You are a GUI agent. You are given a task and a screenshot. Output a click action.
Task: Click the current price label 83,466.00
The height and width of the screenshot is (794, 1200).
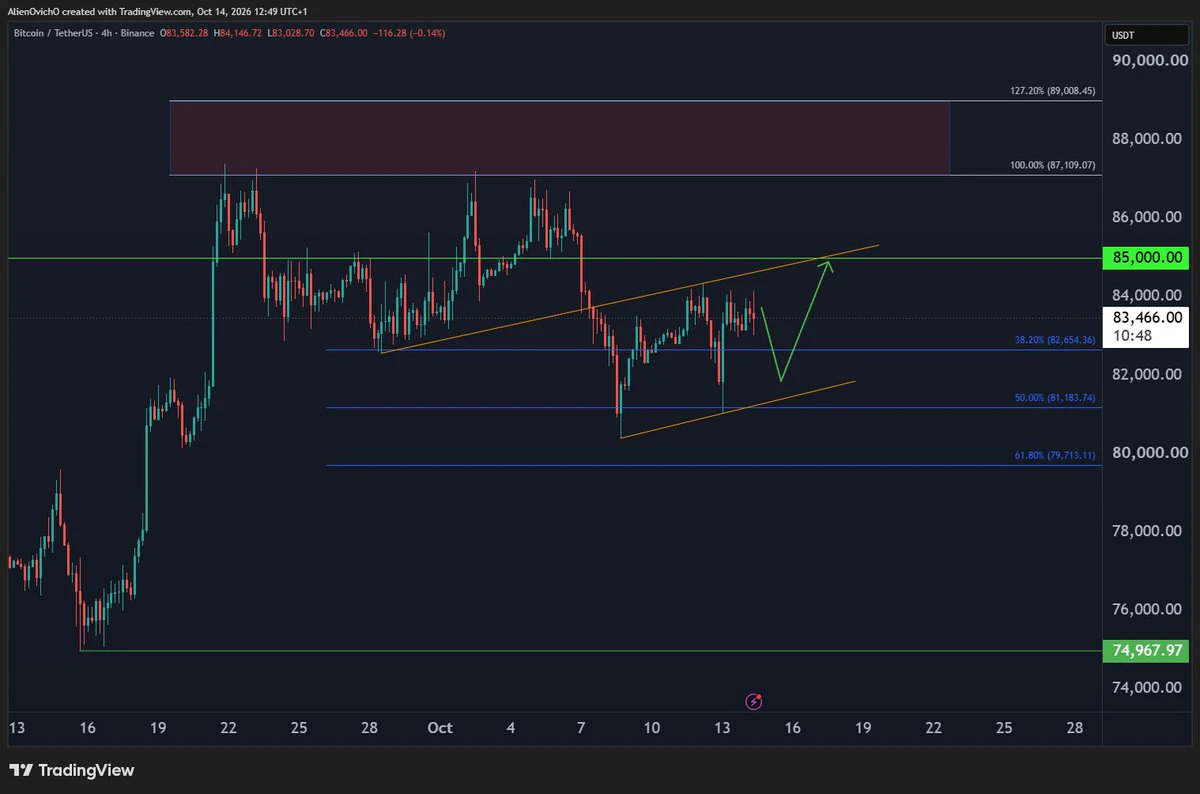pos(1147,317)
